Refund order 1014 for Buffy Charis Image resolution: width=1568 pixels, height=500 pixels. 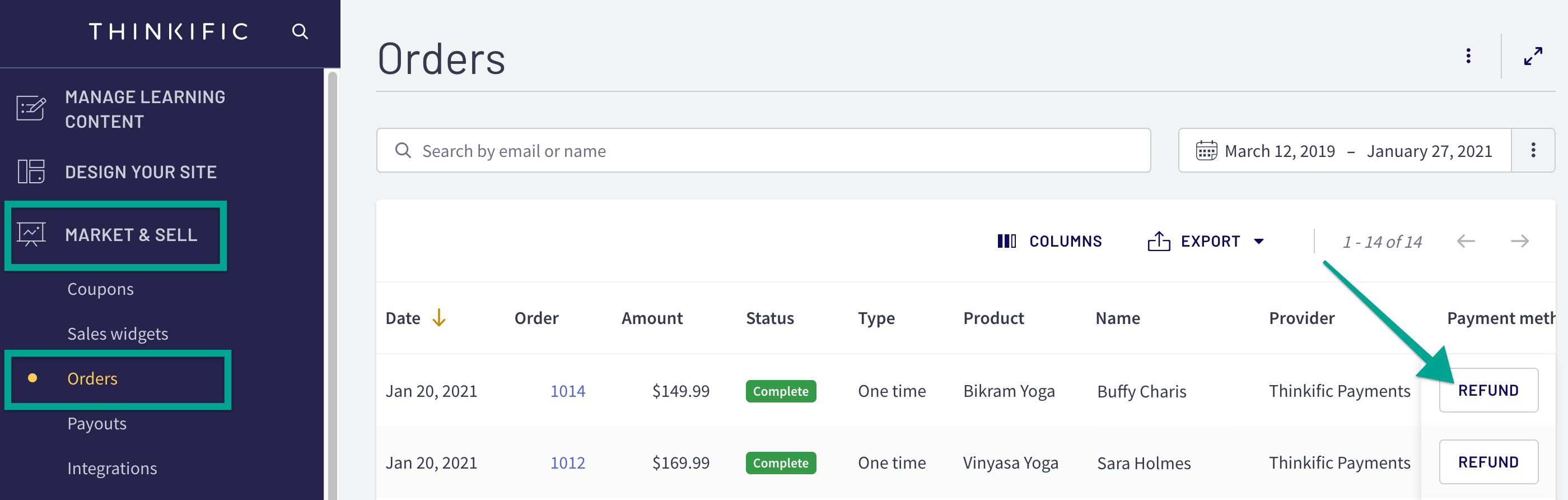[1488, 390]
